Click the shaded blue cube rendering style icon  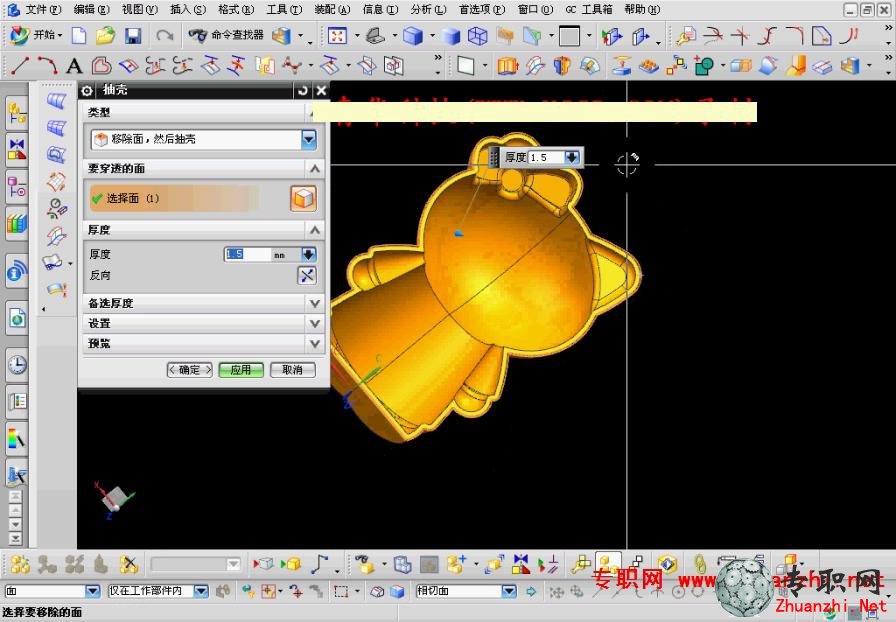click(x=413, y=37)
